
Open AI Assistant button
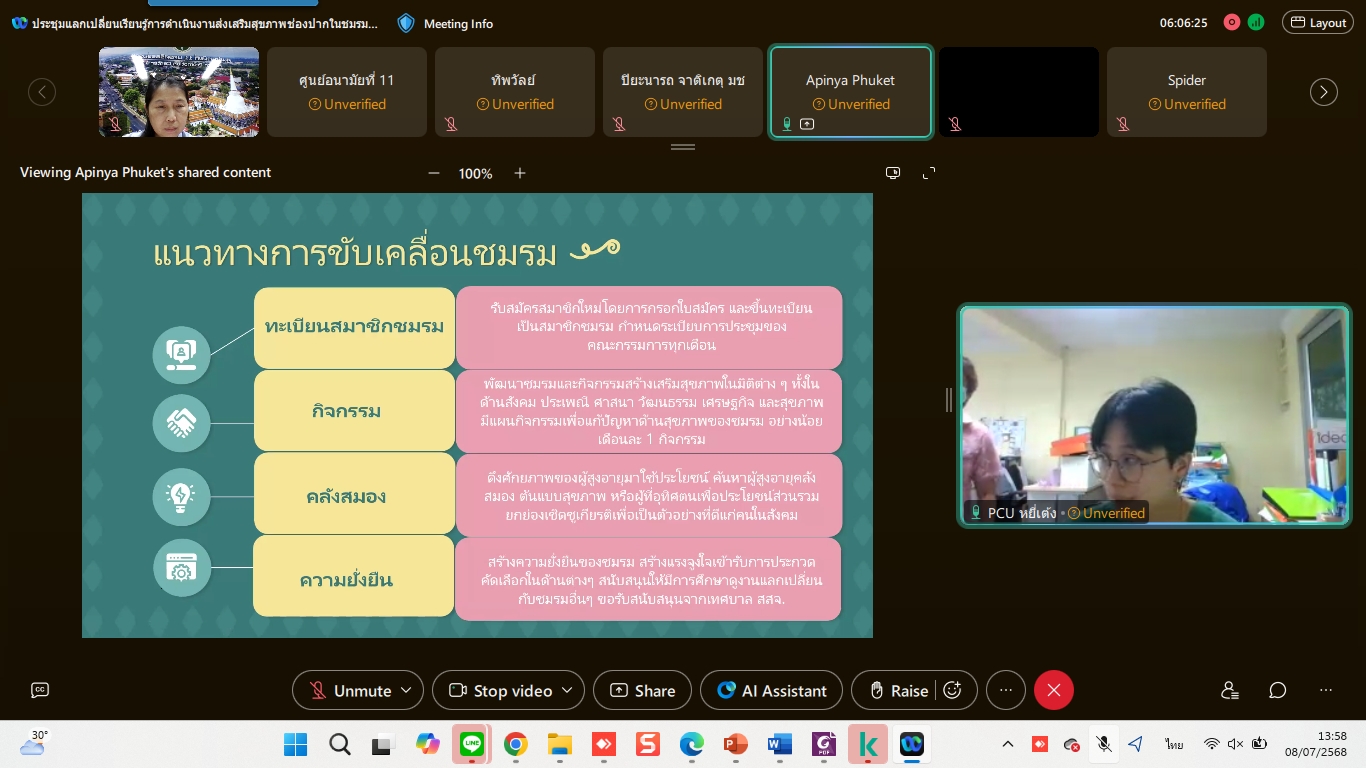tap(772, 690)
